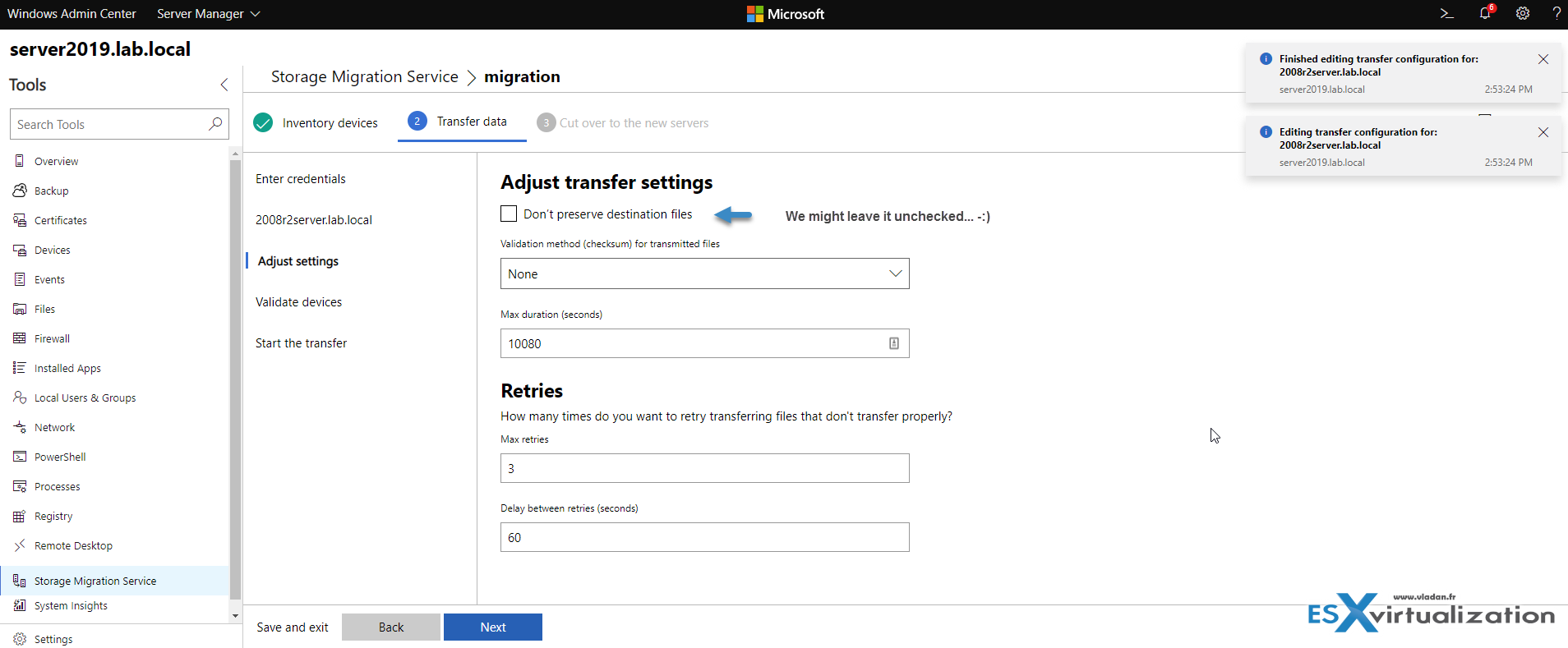The width and height of the screenshot is (1568, 648).
Task: Open PowerShell tool icon in sidebar
Action: coord(20,457)
